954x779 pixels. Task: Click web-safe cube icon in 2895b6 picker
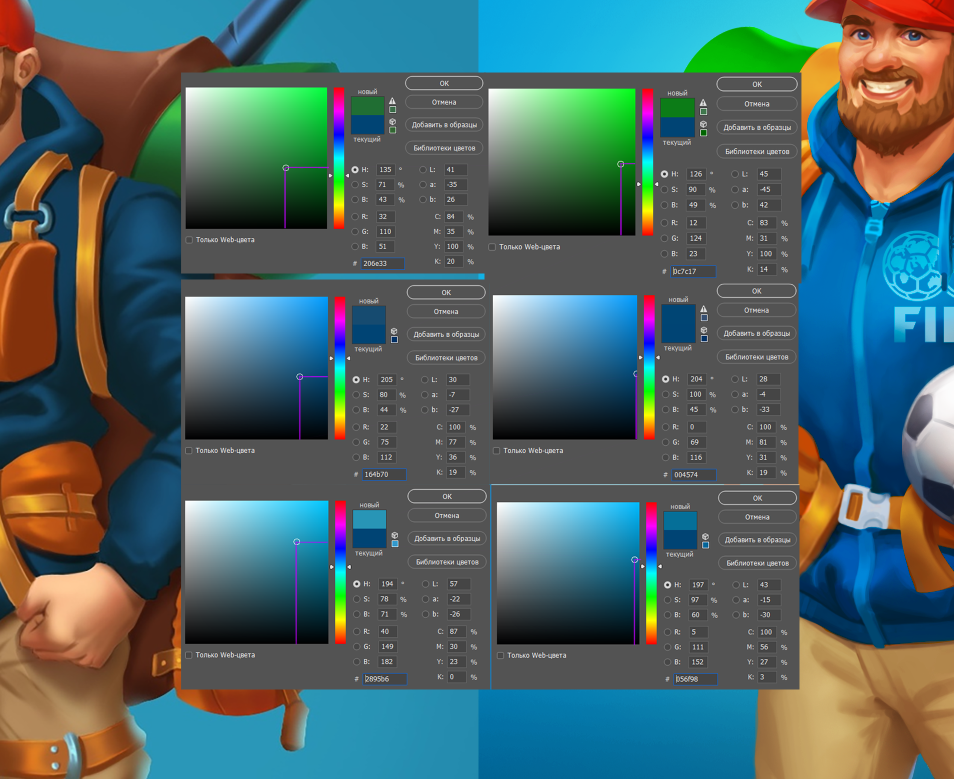(394, 534)
